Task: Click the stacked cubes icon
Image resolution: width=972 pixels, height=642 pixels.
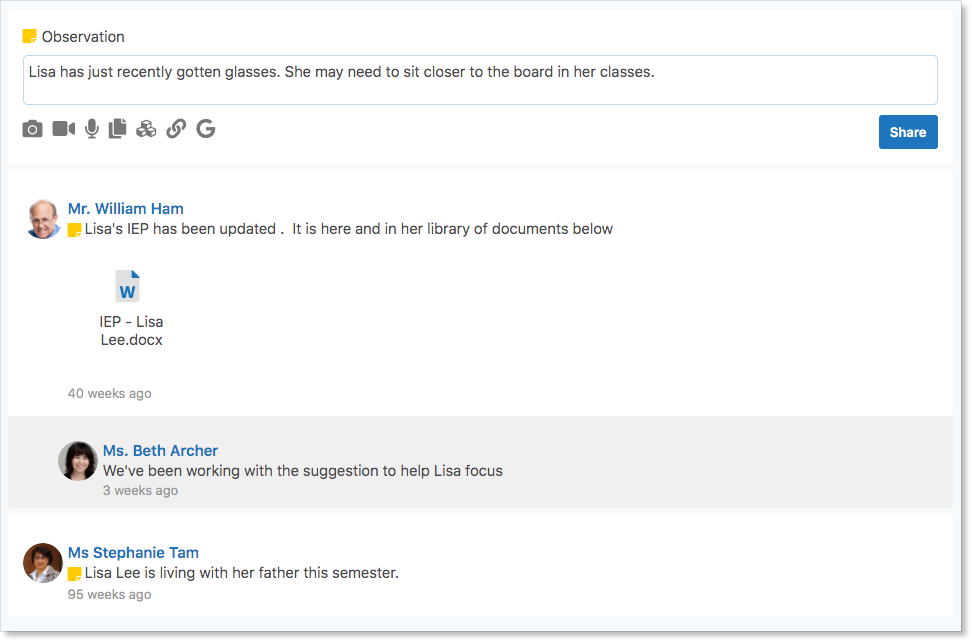Action: tap(146, 129)
